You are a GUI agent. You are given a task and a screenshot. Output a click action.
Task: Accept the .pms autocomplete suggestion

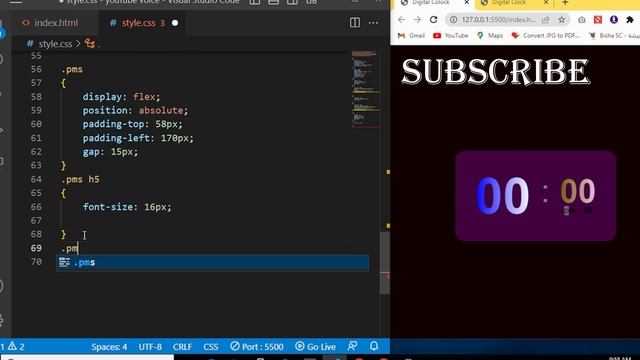(212, 262)
